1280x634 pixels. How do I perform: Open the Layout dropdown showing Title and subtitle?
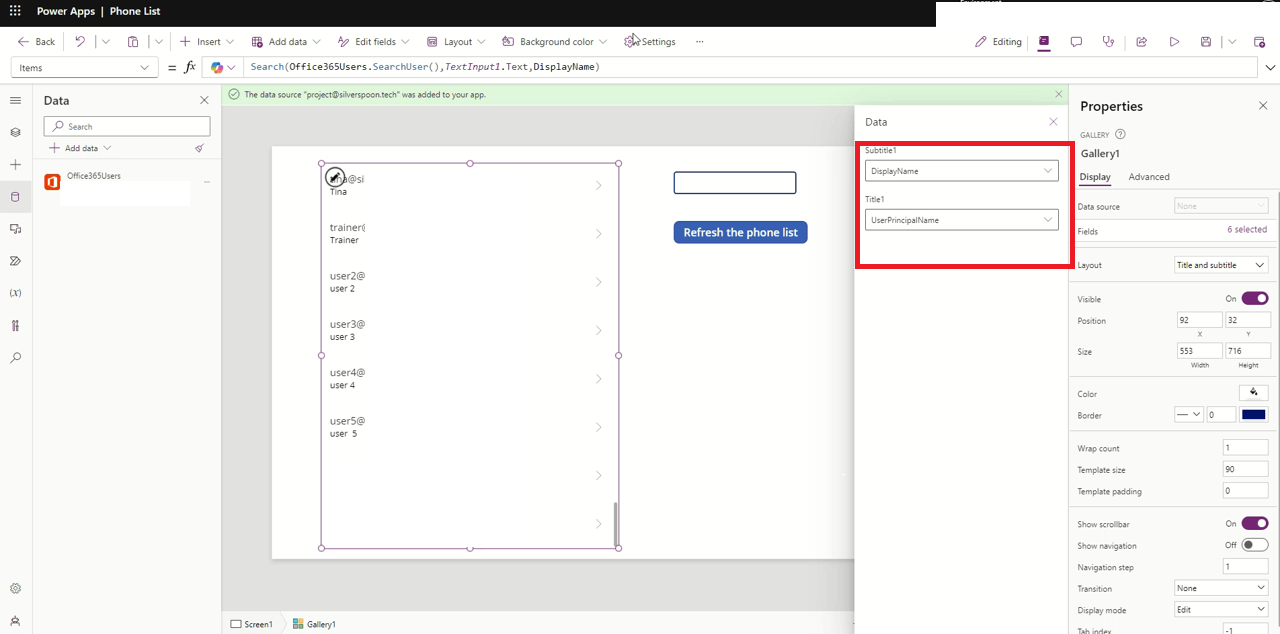pos(1220,264)
